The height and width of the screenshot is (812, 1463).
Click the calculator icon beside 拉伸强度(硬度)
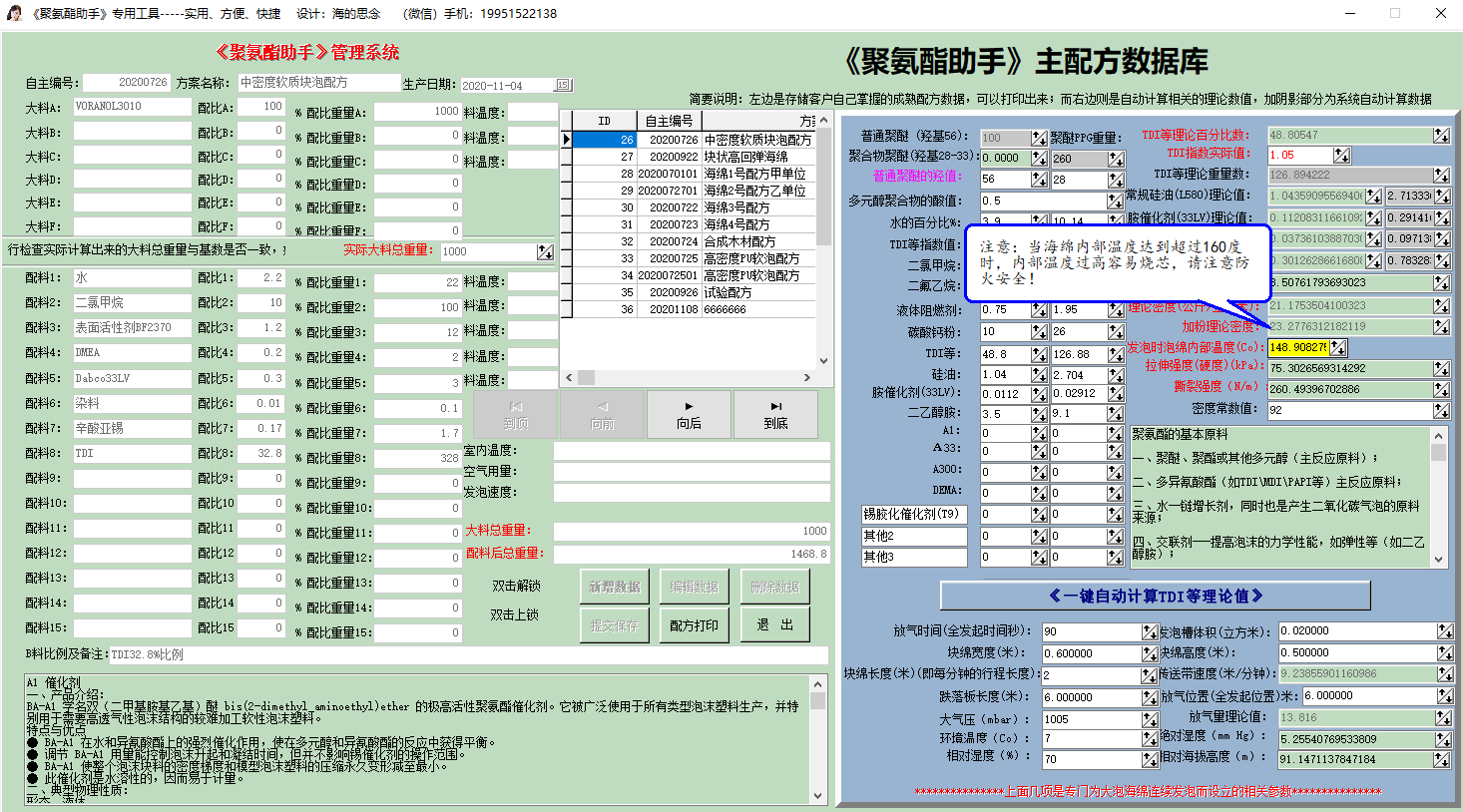1442,368
